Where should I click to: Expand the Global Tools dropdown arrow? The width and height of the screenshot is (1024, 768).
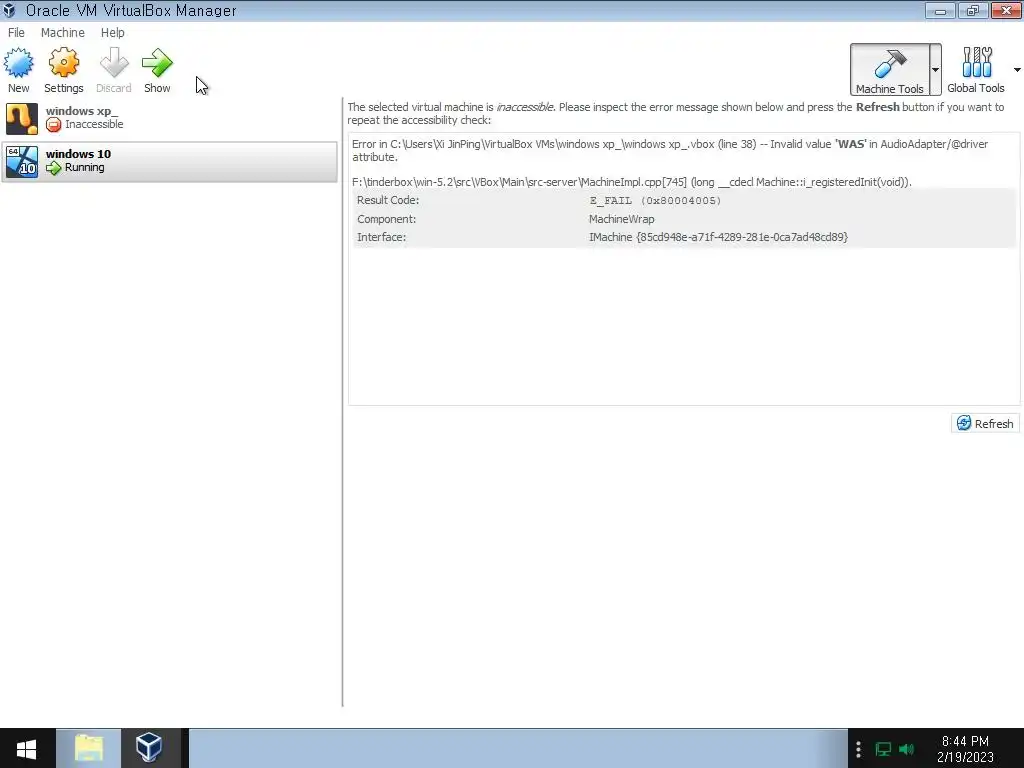(x=1017, y=70)
